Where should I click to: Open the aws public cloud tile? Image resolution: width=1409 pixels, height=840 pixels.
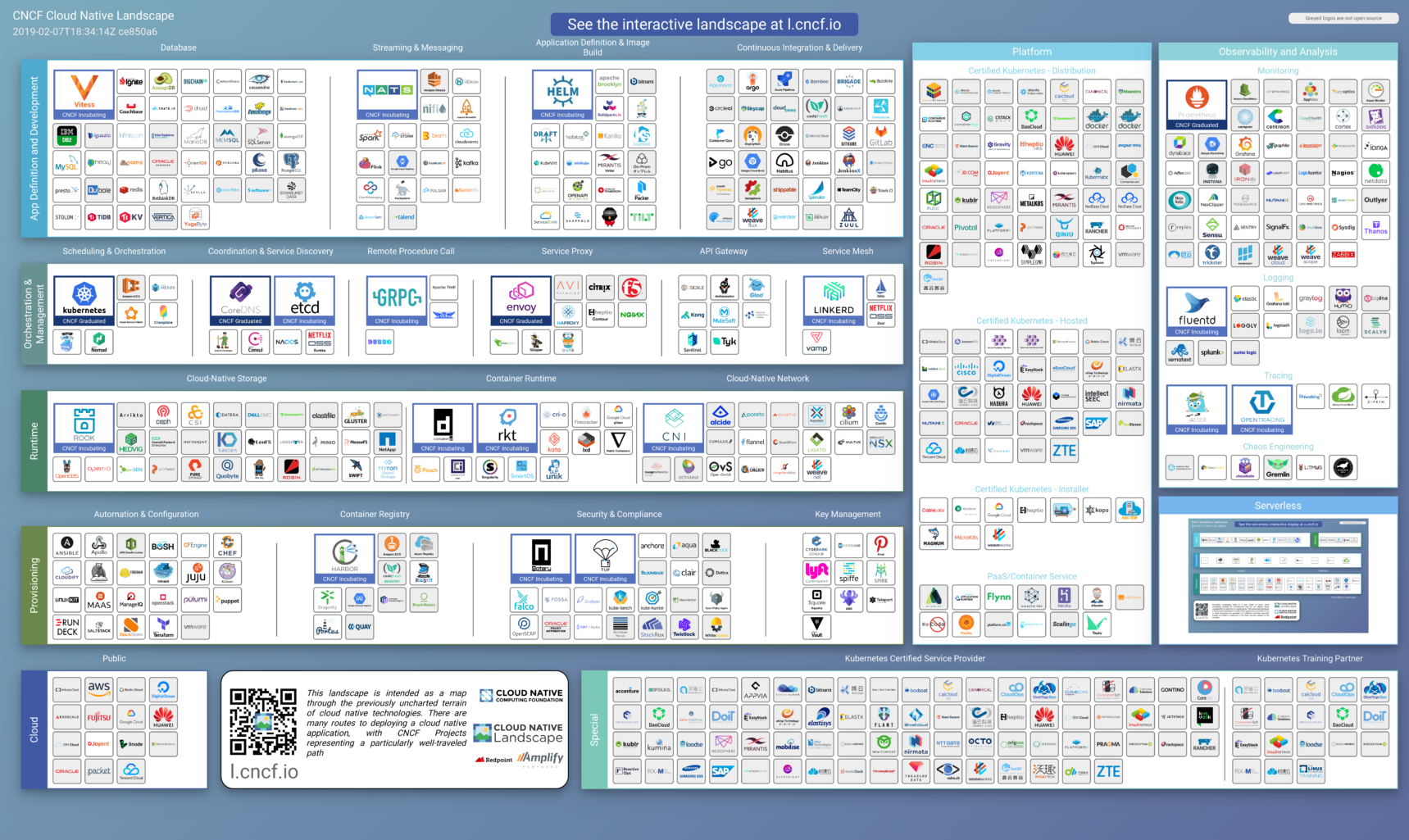click(99, 690)
